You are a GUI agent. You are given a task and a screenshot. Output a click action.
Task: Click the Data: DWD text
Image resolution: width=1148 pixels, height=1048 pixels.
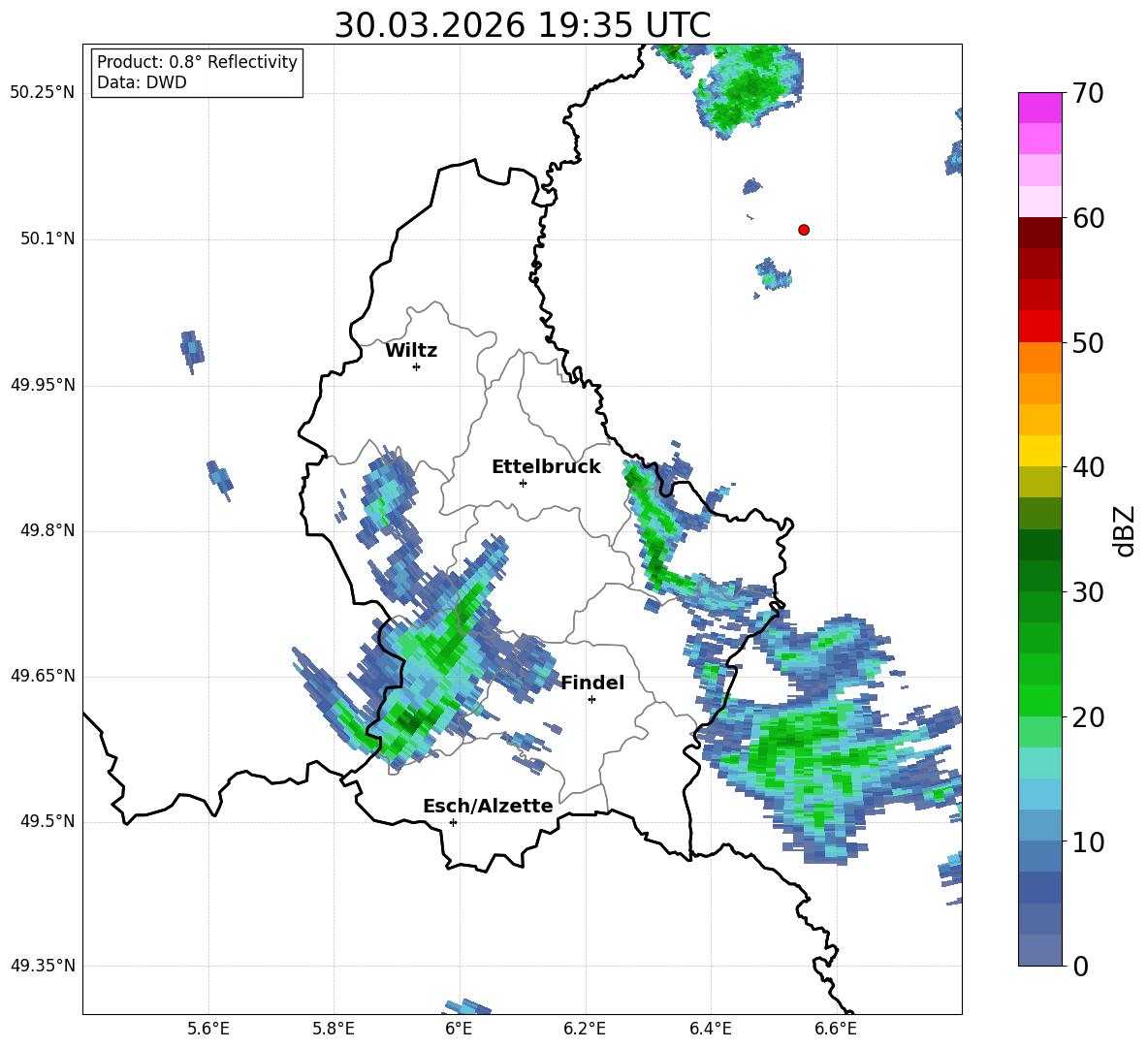[142, 82]
